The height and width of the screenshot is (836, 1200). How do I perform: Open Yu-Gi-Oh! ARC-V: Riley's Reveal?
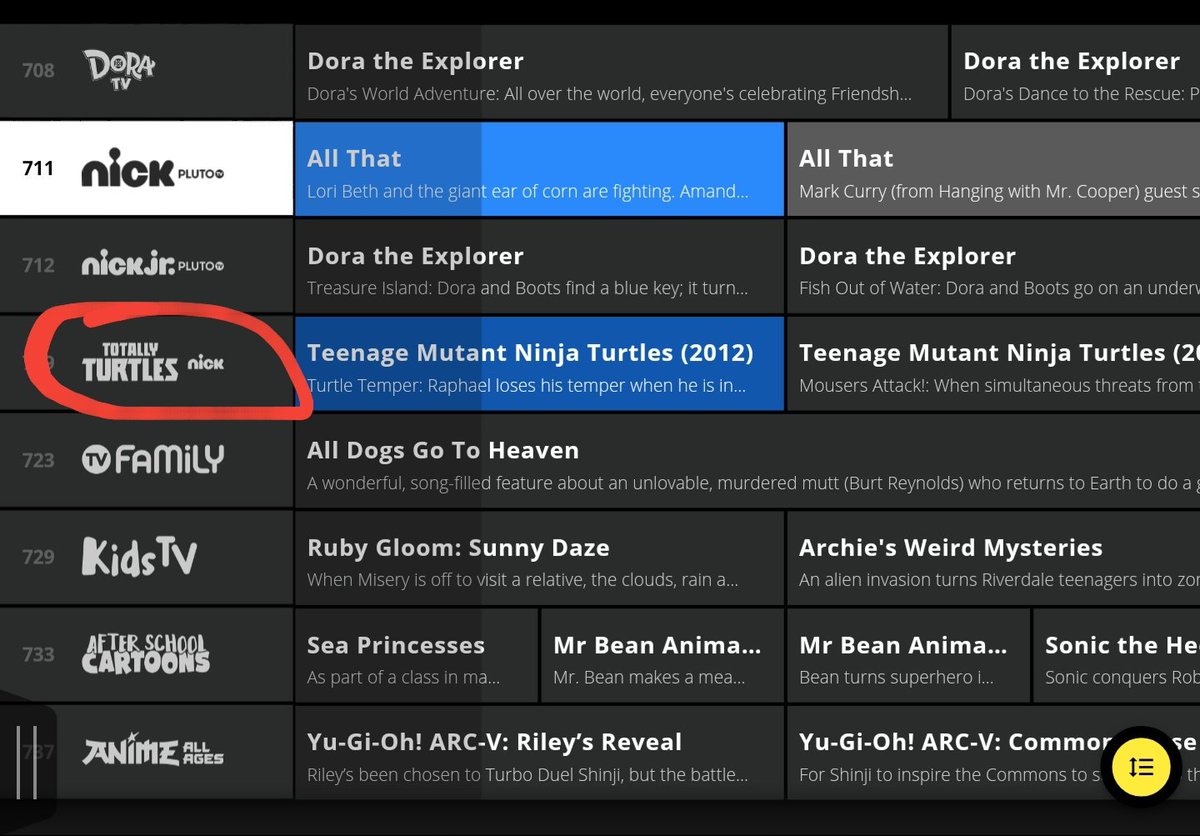539,752
